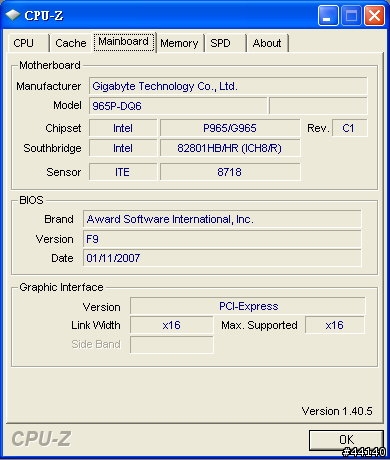Click the BIOS Version F9 field
This screenshot has height=460, width=390.
tap(222, 239)
